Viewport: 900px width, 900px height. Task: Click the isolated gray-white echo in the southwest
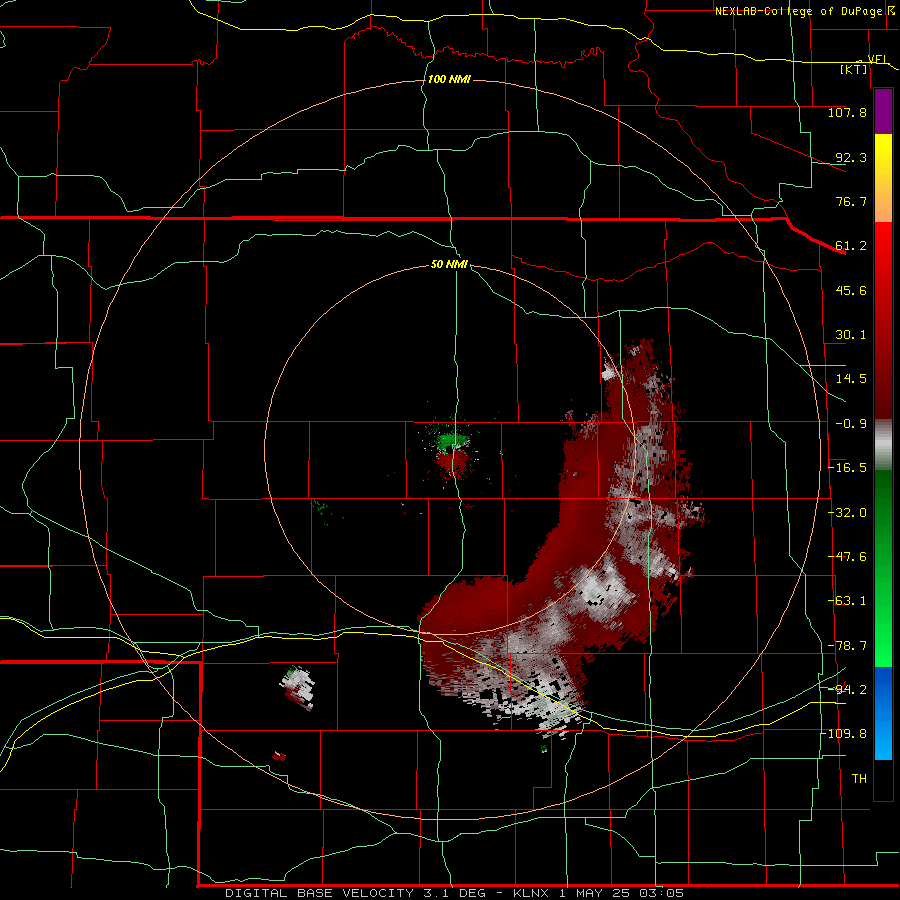[x=298, y=686]
